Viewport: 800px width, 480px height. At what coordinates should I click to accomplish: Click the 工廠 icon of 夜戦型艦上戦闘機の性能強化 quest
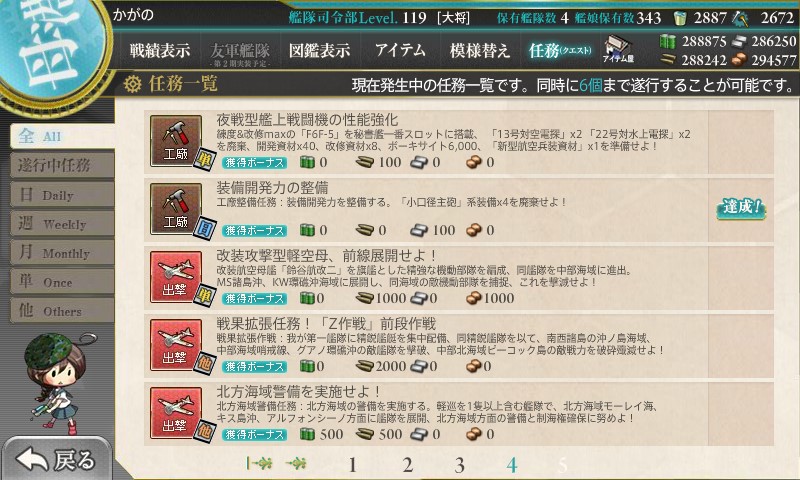pos(176,141)
